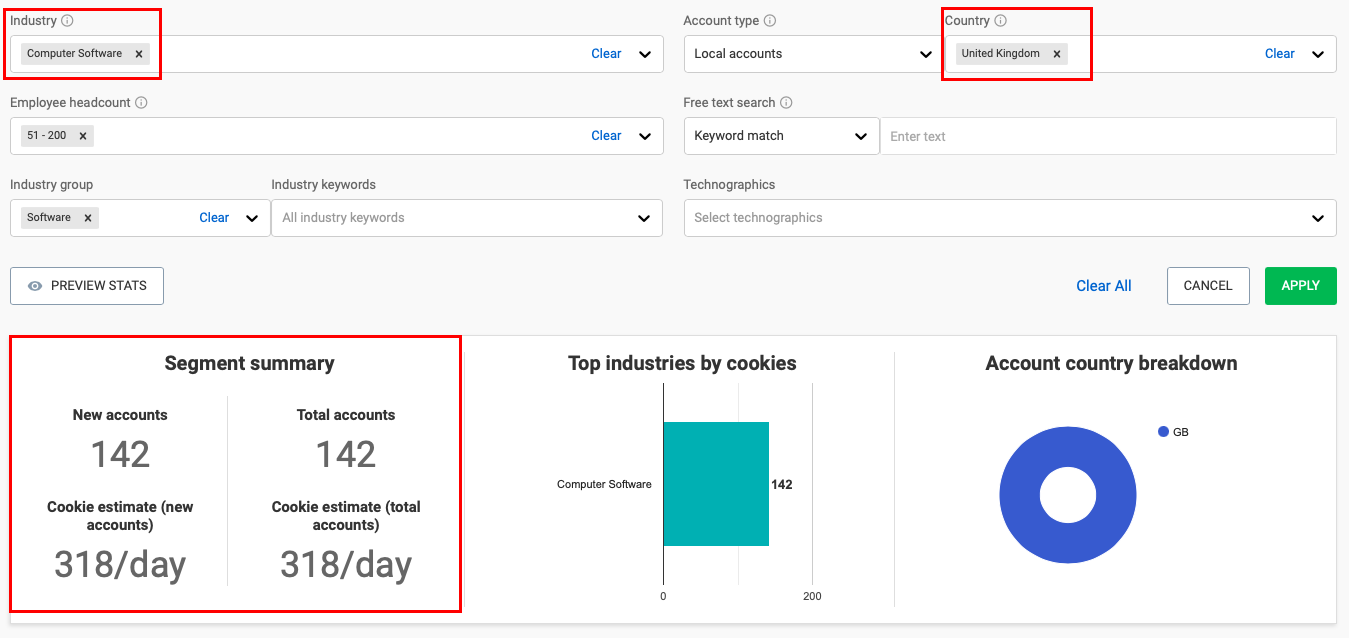Open the Employee headcount info icon
1349x638 pixels.
click(x=141, y=103)
